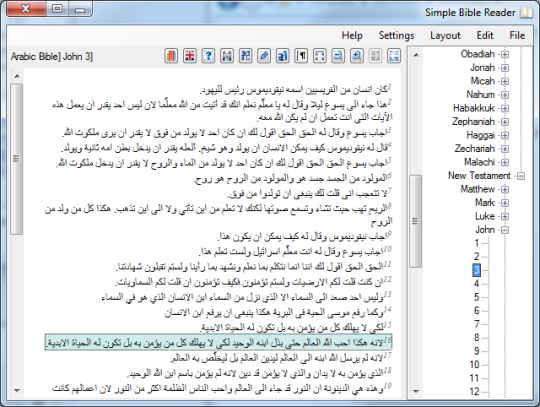
Task: Open the question mark help icon
Action: pyautogui.click(x=208, y=56)
